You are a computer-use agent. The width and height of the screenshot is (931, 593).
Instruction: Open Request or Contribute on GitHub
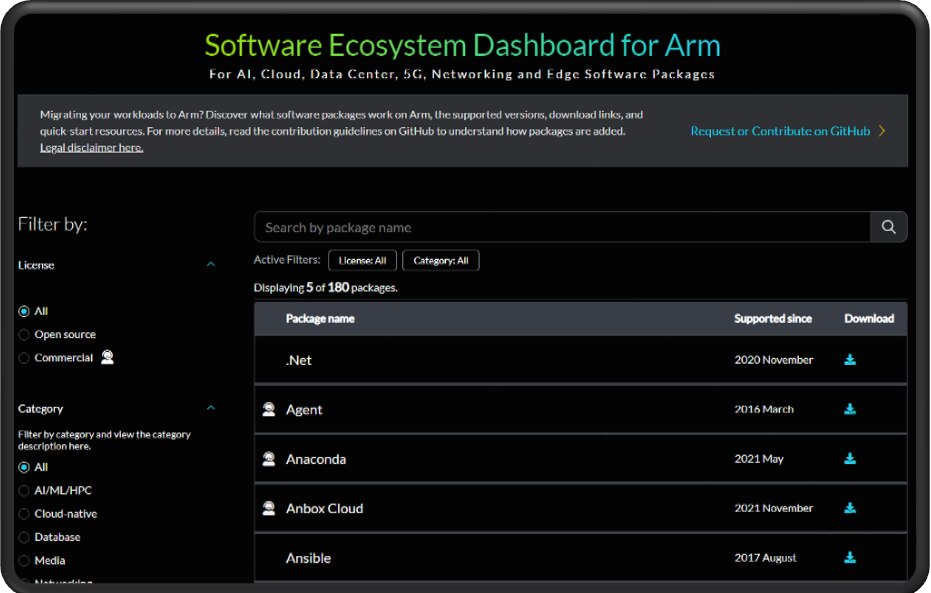pyautogui.click(x=777, y=130)
